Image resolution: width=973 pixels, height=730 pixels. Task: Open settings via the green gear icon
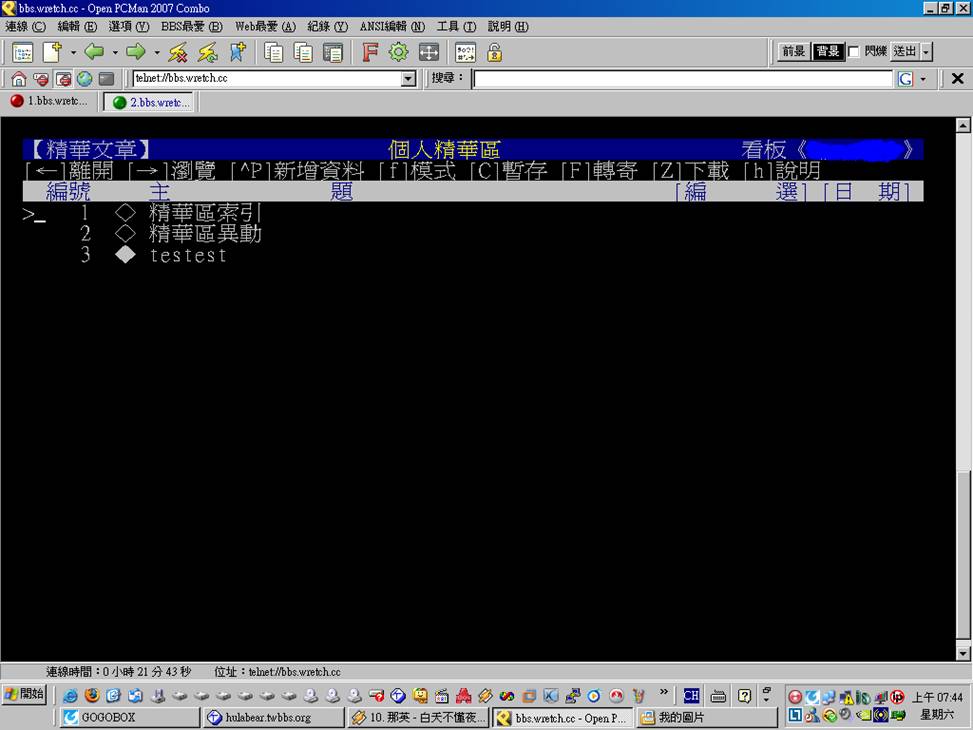(x=399, y=52)
